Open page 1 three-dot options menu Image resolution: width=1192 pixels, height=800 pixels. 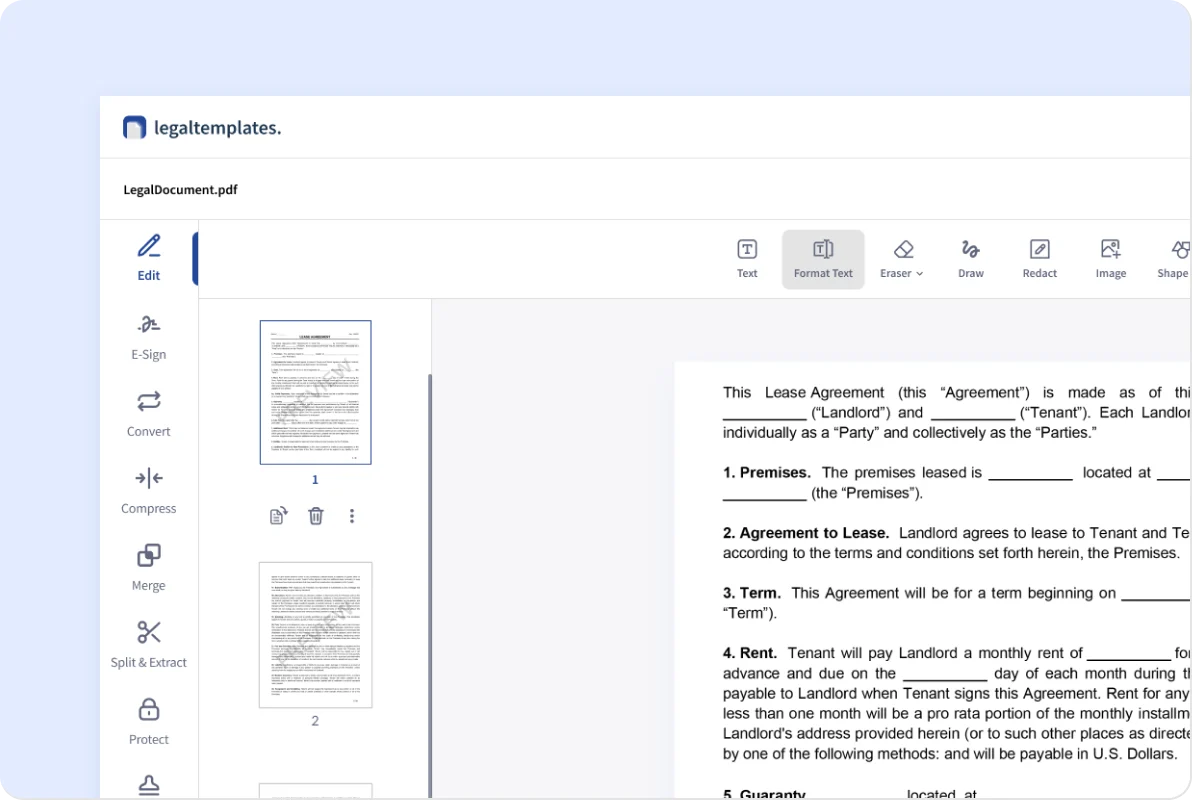pos(352,515)
